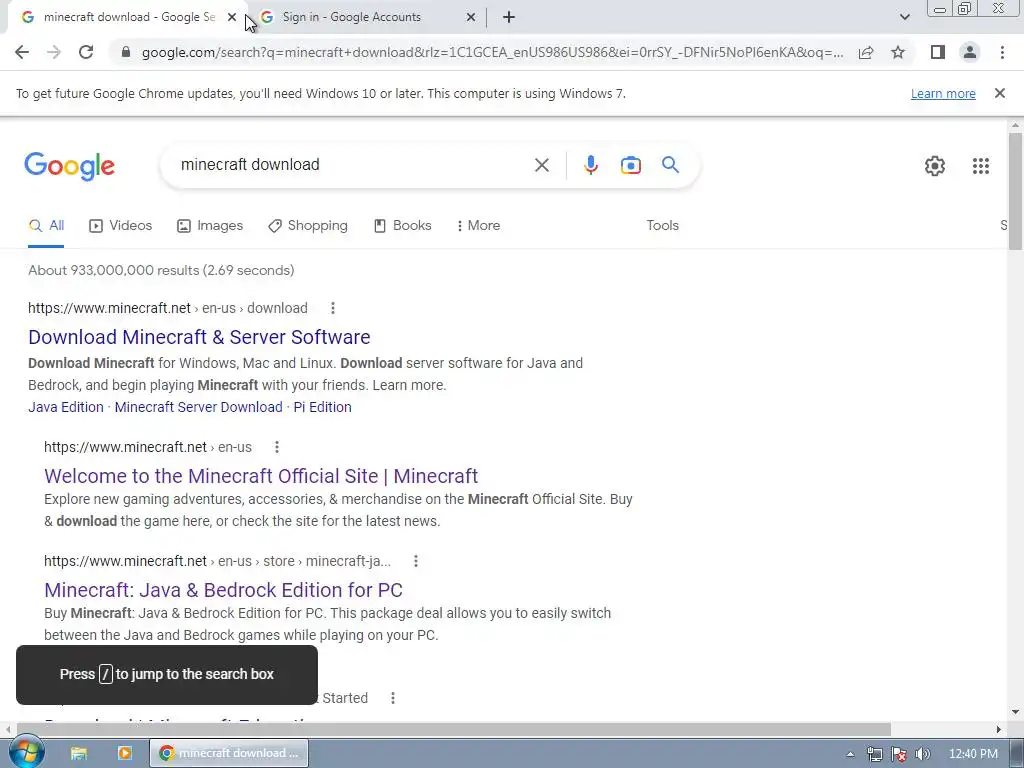Open the Java Edition sitelink
Image resolution: width=1024 pixels, height=768 pixels.
tap(66, 407)
